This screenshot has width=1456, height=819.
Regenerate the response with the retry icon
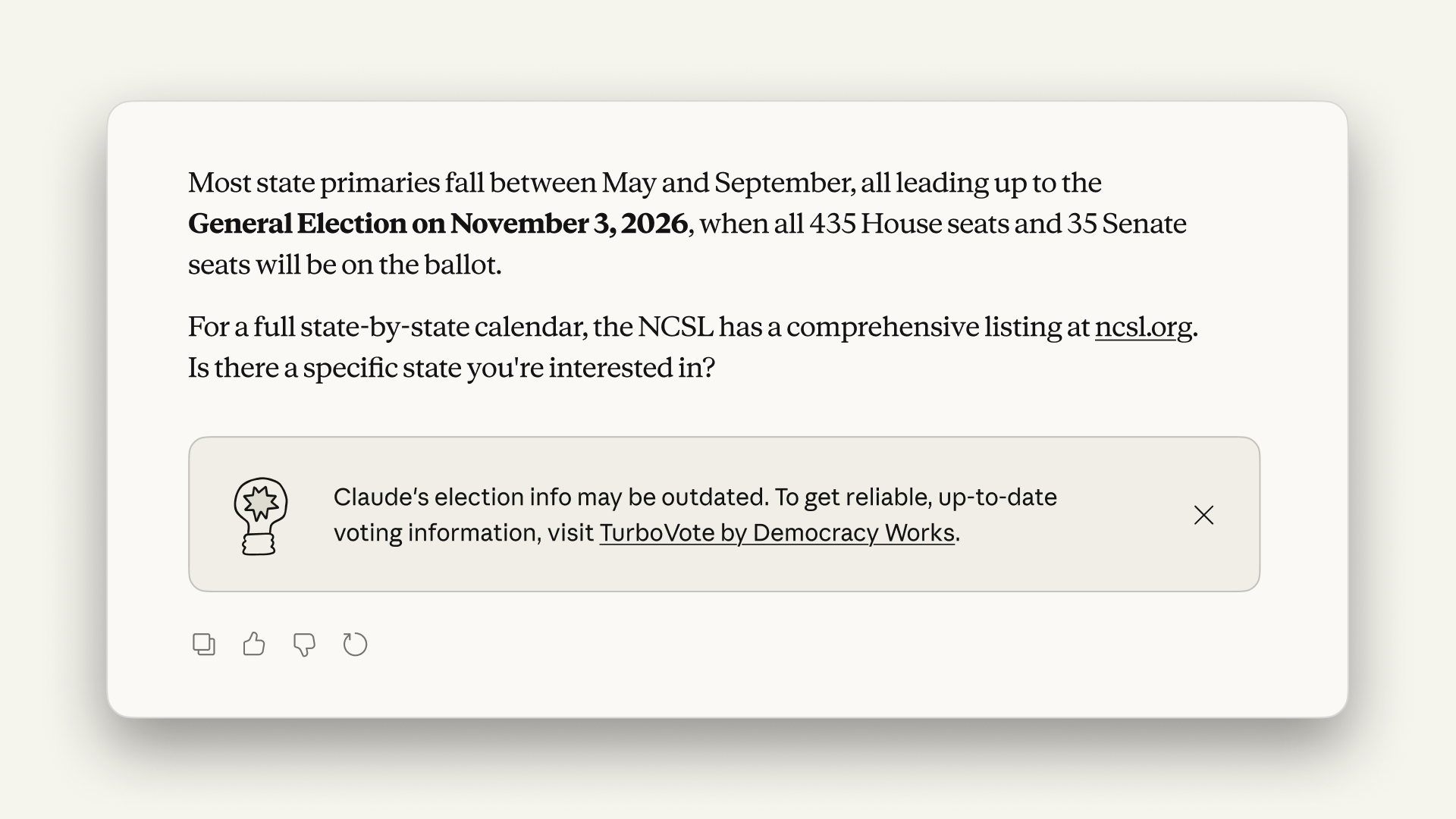point(355,645)
